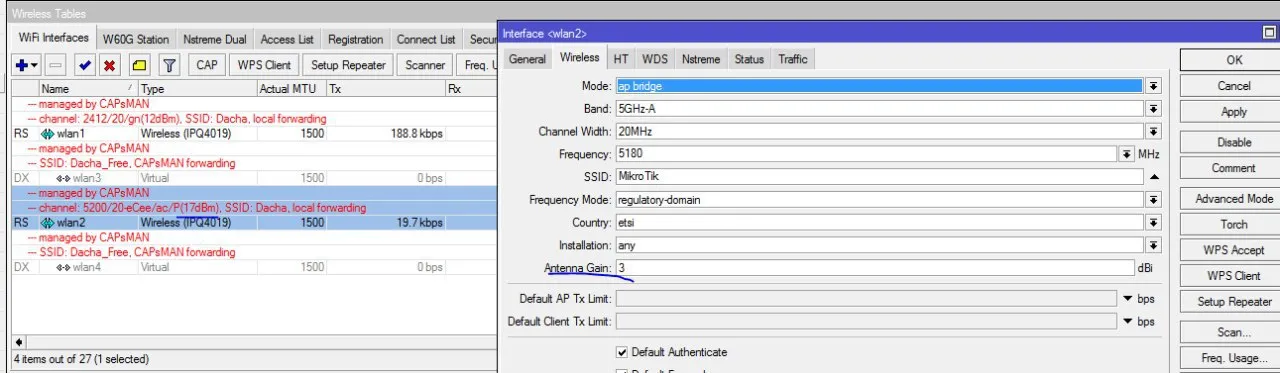The width and height of the screenshot is (1280, 373).
Task: Open the Registration tab
Action: tap(355, 39)
